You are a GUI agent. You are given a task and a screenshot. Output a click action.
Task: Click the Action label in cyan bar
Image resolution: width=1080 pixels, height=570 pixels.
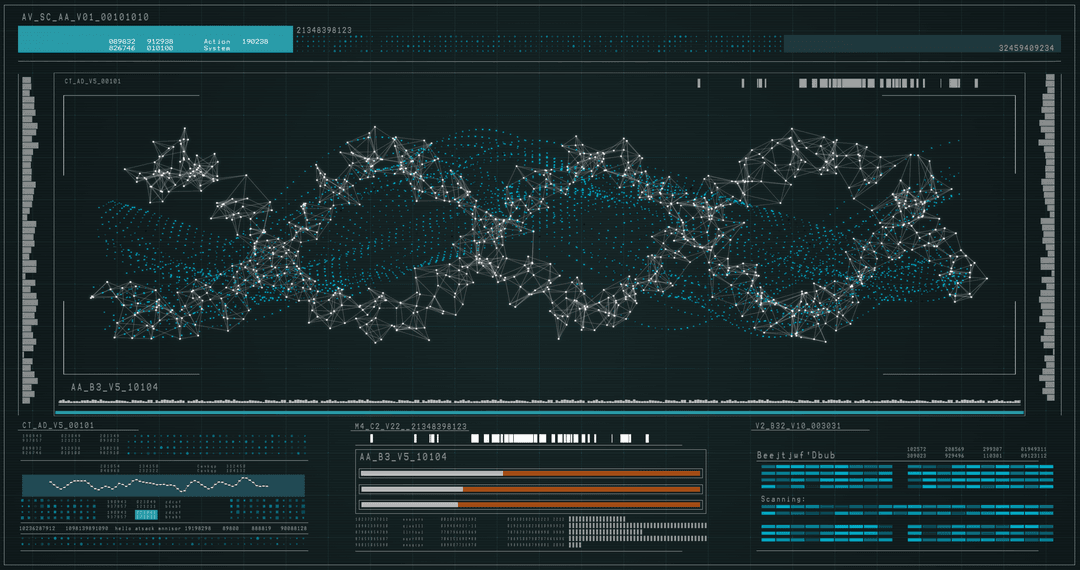point(217,41)
